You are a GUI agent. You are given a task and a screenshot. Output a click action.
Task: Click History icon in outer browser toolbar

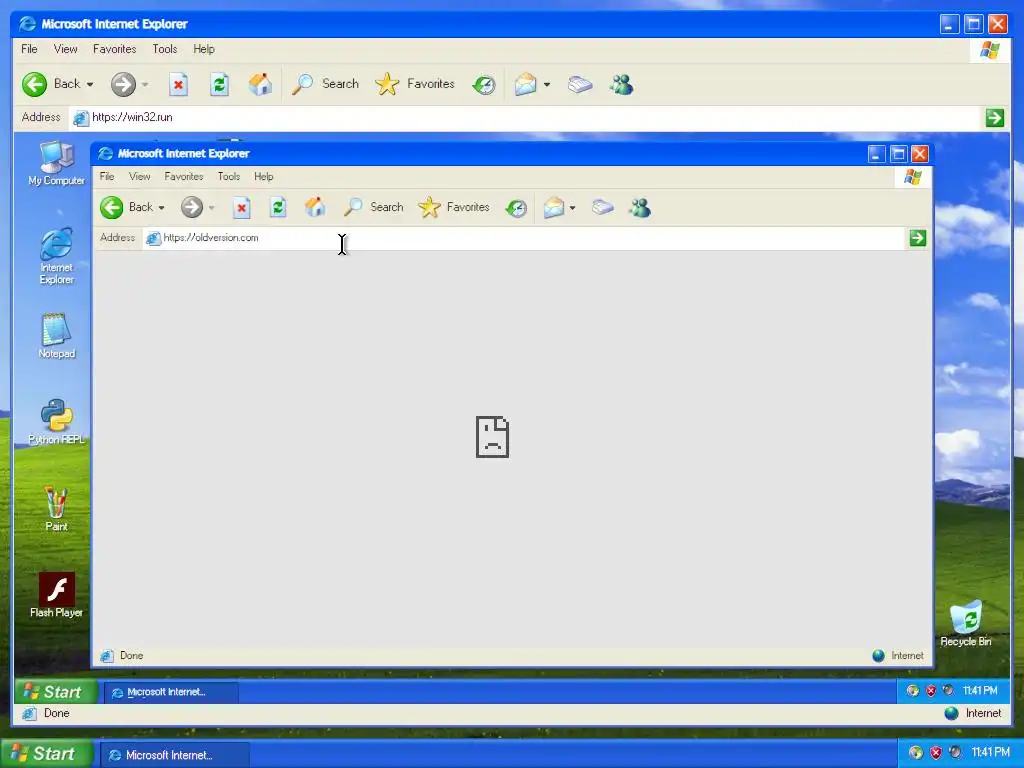click(484, 84)
